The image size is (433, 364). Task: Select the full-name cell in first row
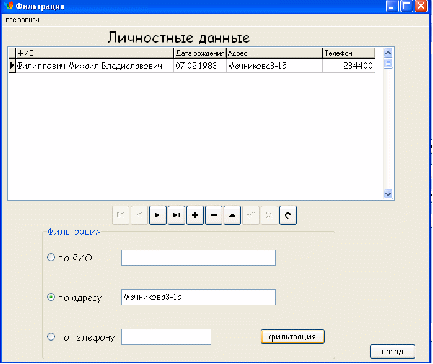coord(95,66)
